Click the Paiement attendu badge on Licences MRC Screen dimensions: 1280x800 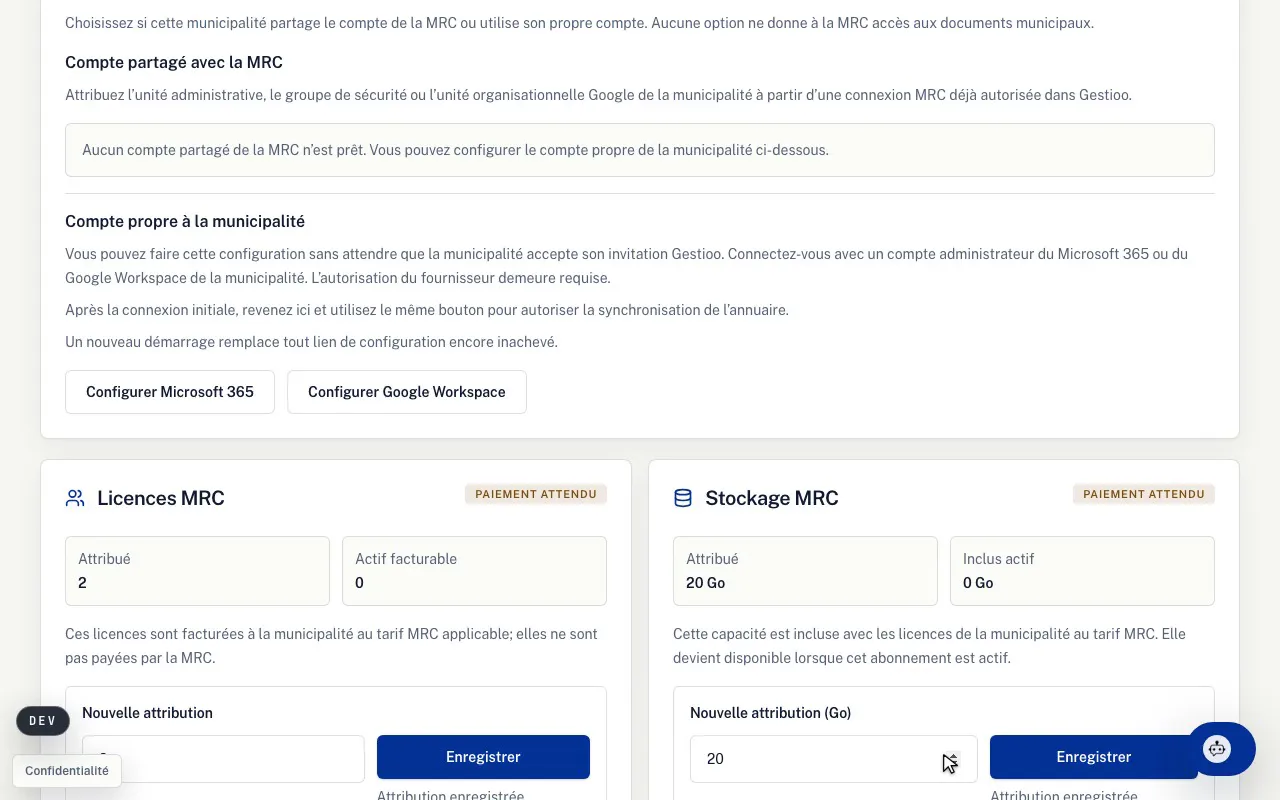click(x=536, y=494)
